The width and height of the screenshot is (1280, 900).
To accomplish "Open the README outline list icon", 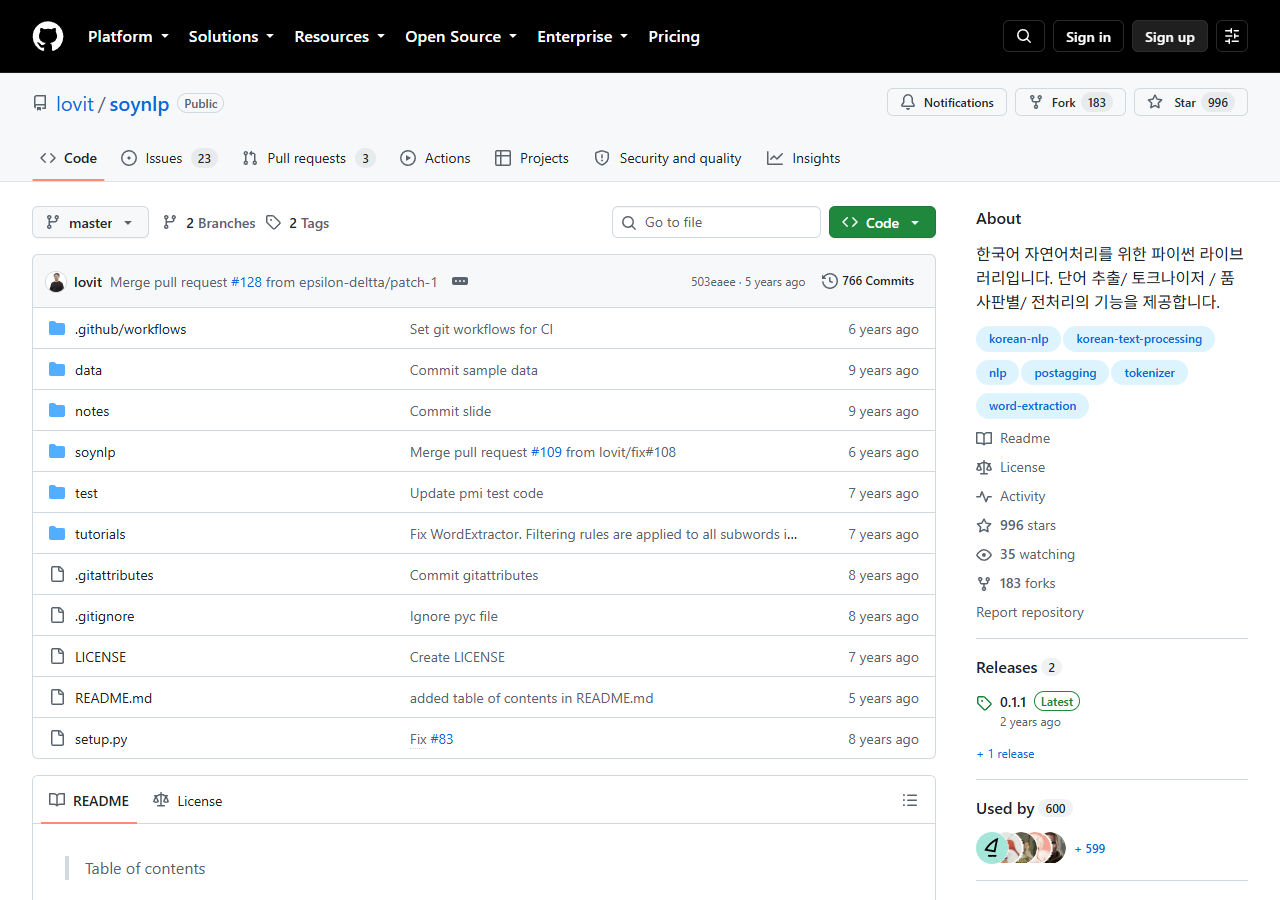I will click(910, 800).
